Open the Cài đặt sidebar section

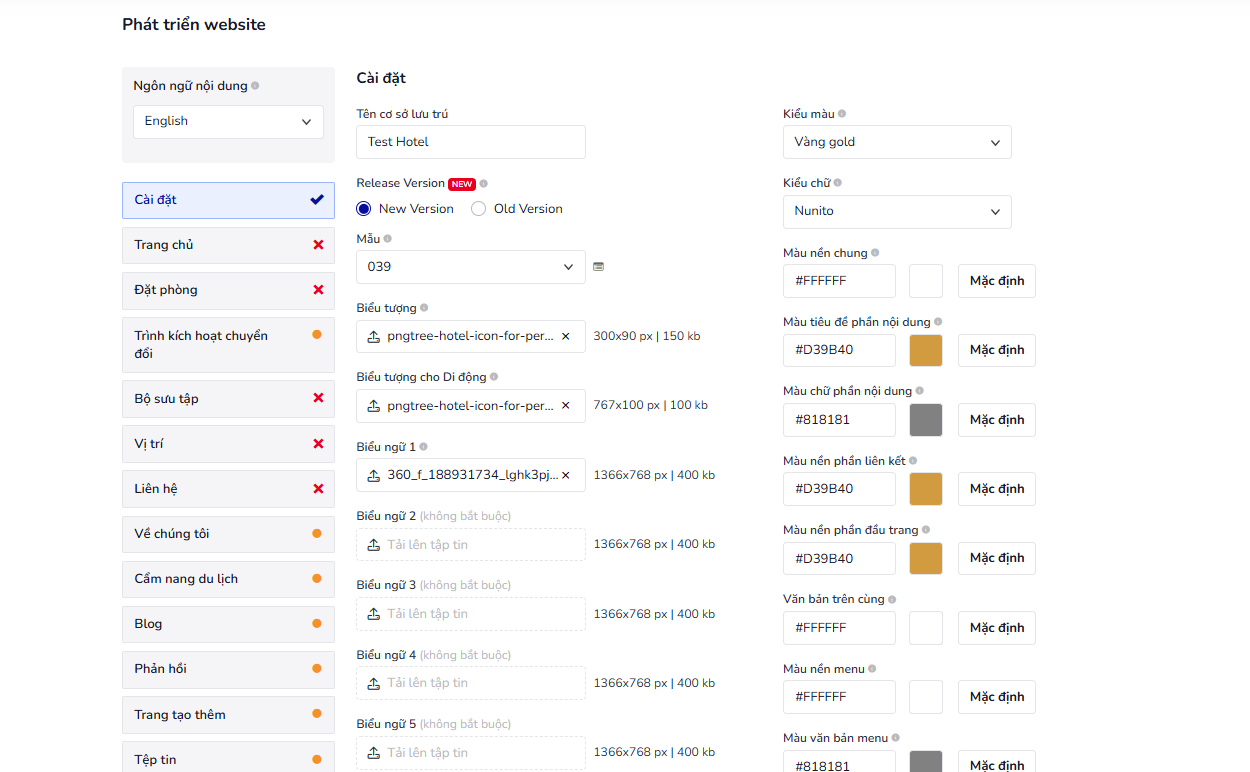228,200
